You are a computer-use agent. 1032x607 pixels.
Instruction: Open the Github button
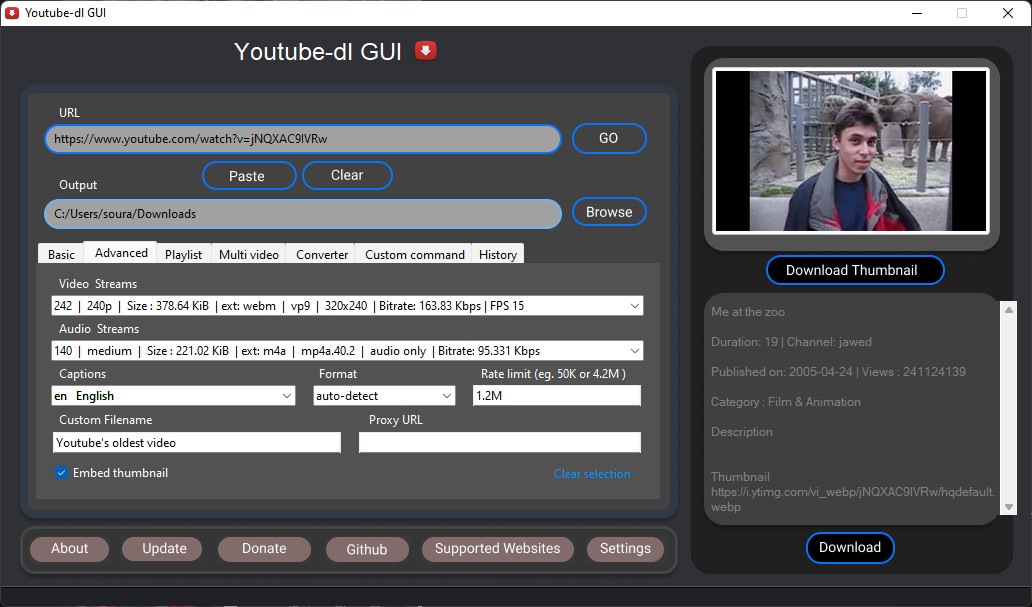(x=367, y=549)
